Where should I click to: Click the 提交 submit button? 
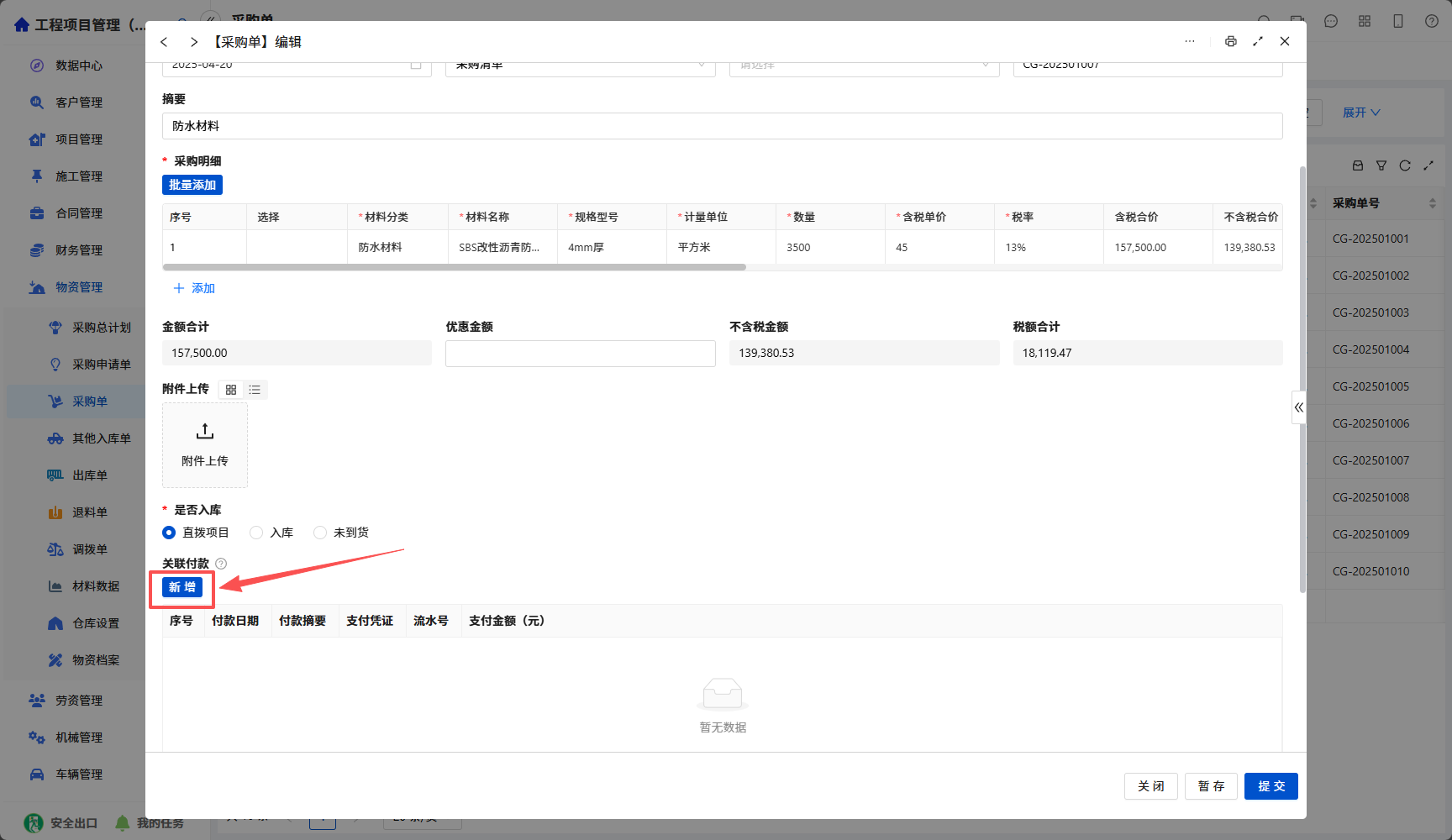point(1271,786)
